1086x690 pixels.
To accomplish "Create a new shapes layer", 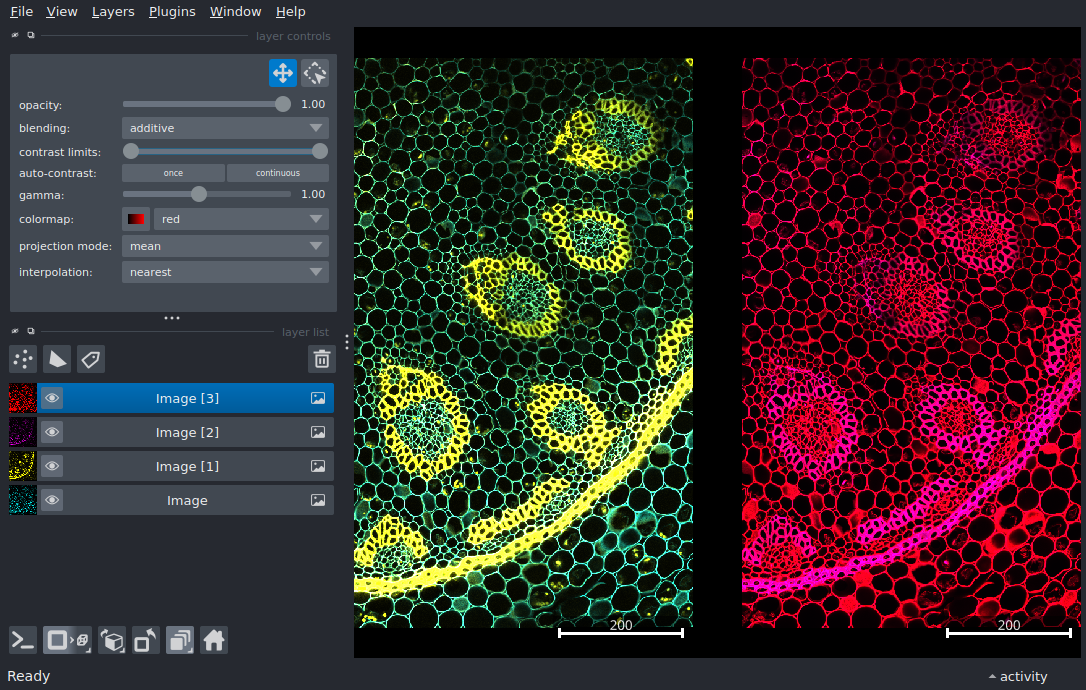I will (x=57, y=359).
